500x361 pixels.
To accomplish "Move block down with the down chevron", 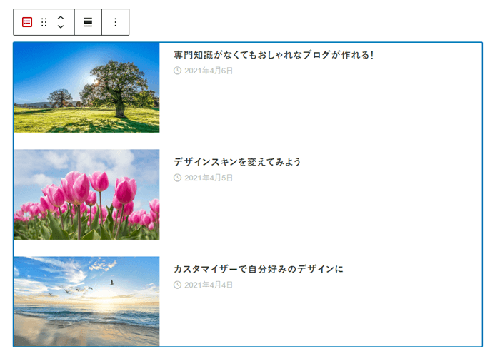I will (61, 26).
